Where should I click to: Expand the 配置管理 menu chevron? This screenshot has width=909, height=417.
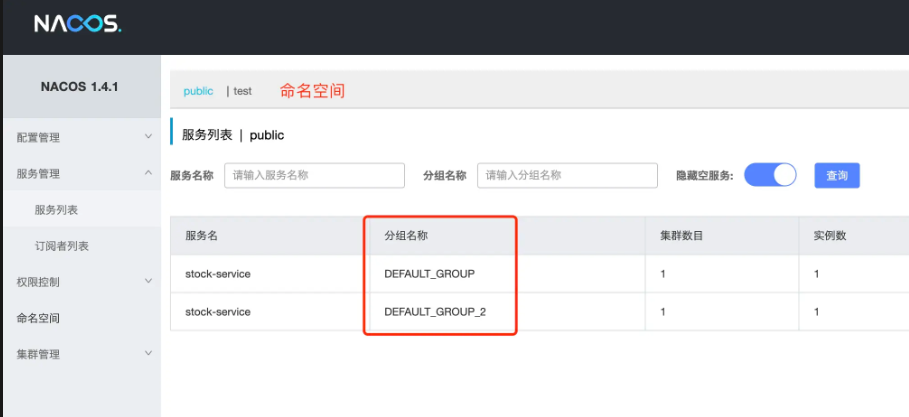(148, 137)
